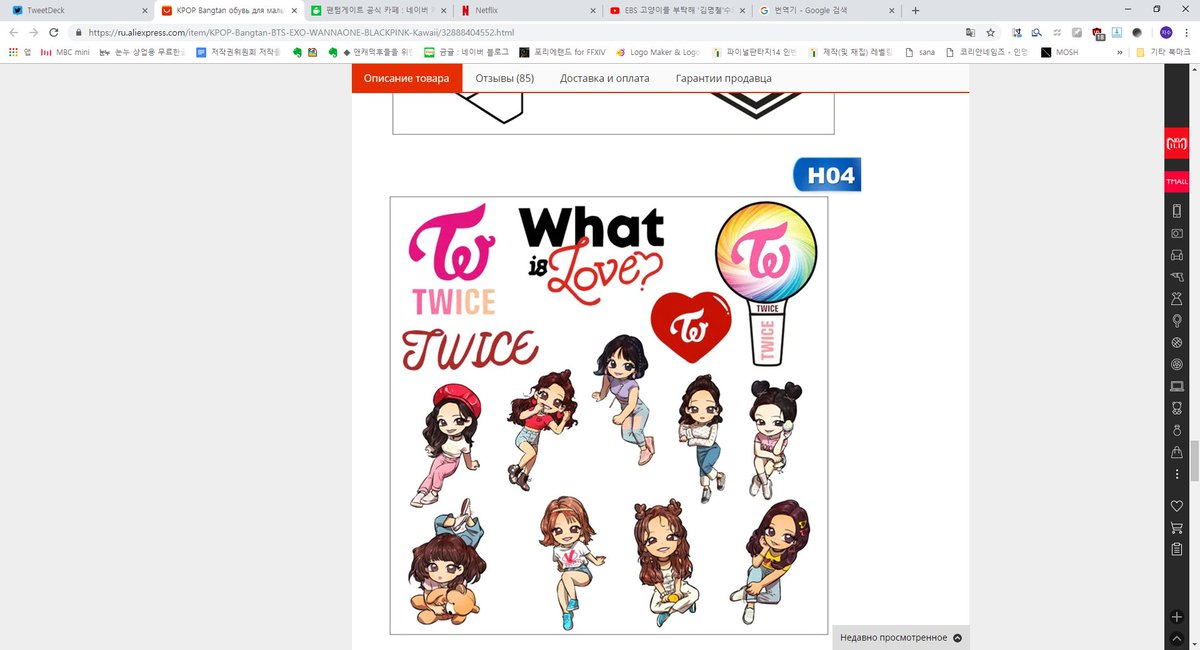Open the wishlist heart sidebar icon
The height and width of the screenshot is (650, 1200).
point(1176,506)
